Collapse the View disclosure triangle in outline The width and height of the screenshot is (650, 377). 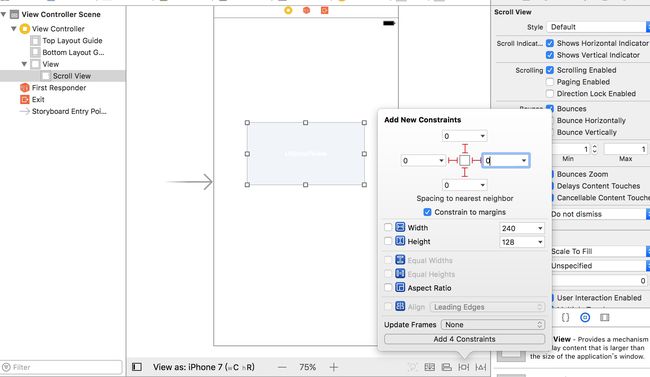pos(24,64)
